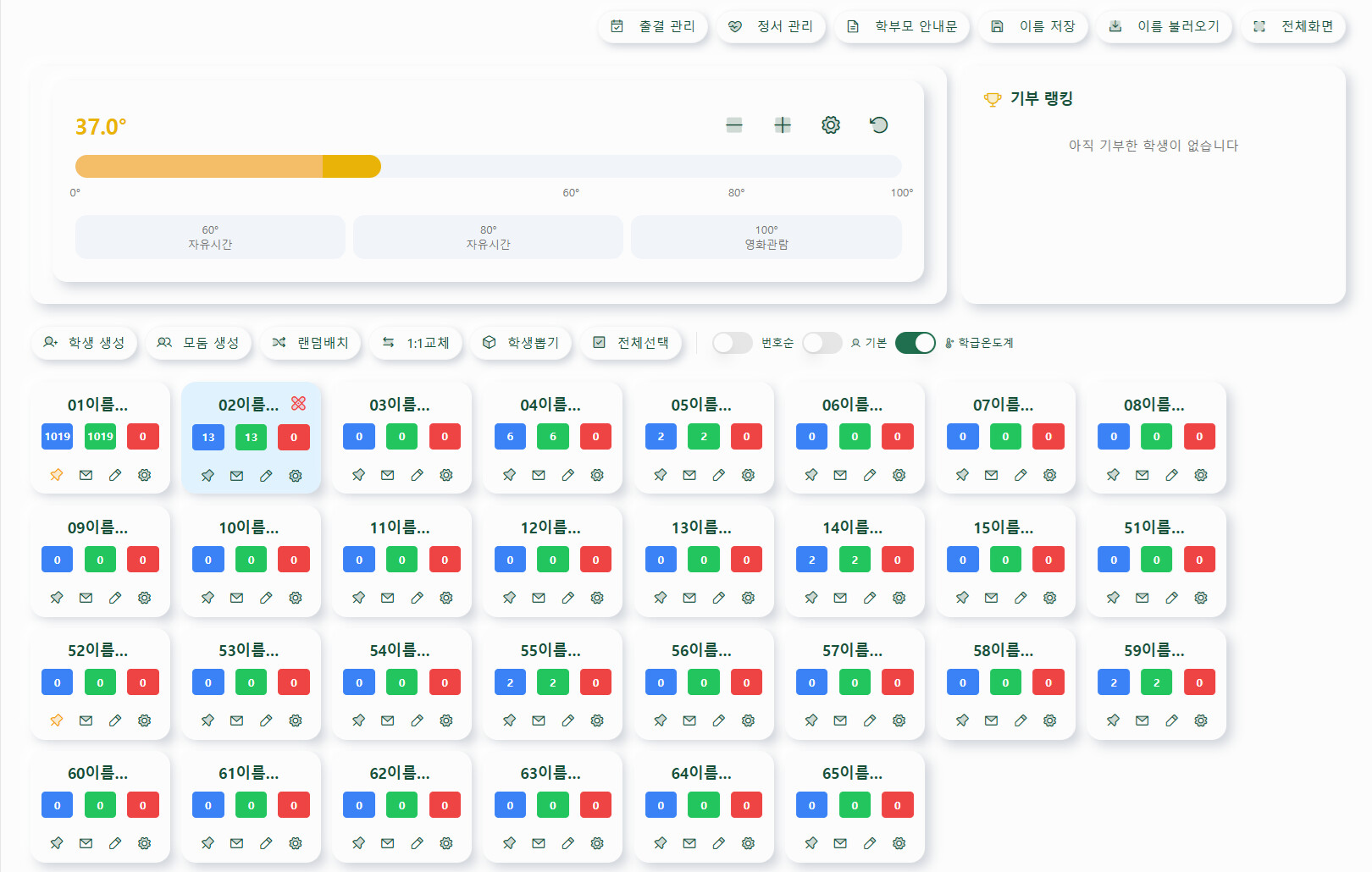Open the 정서 관리 menu
Viewport: 1372px width, 872px height.
(771, 26)
